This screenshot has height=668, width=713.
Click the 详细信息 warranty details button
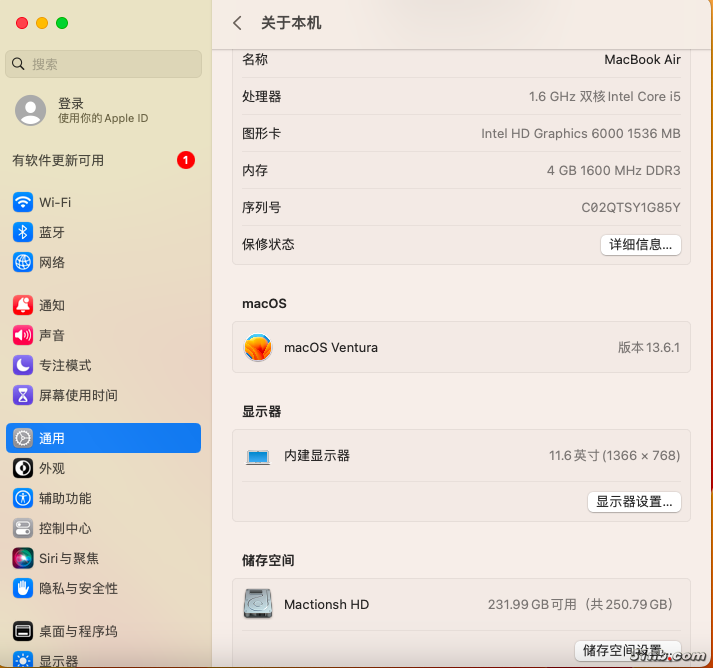pos(640,244)
